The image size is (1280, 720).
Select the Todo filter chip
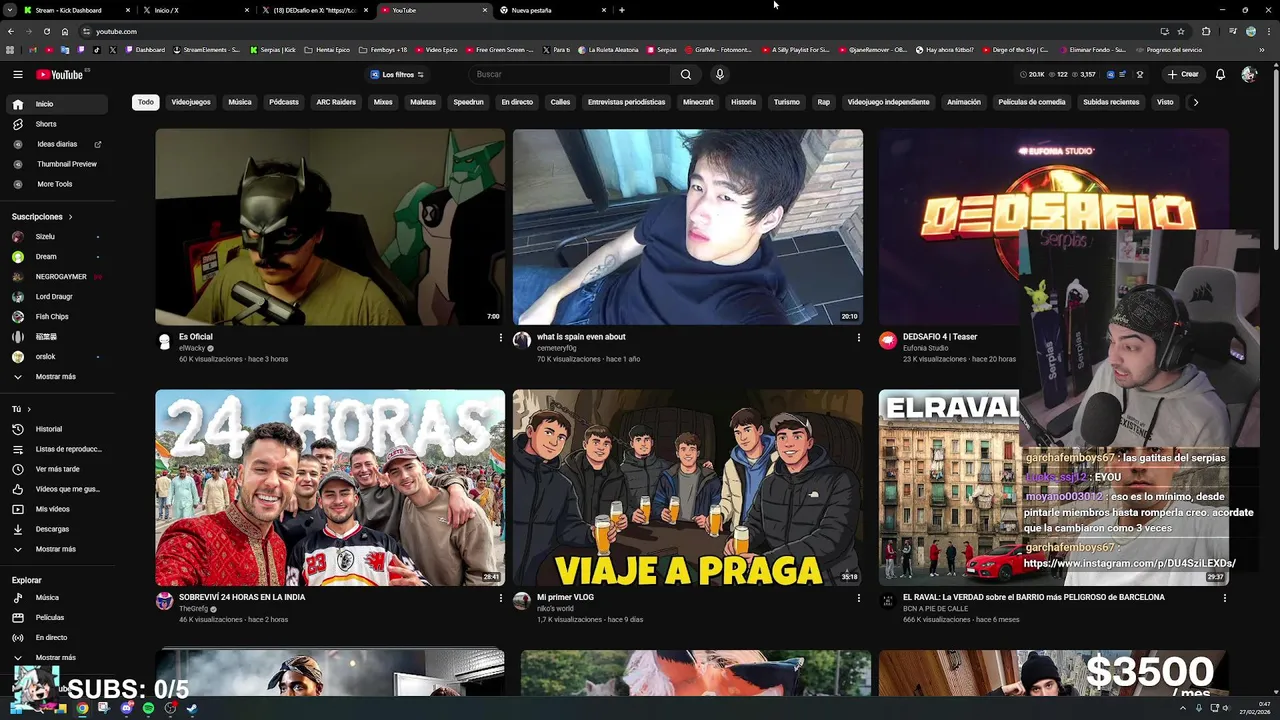tap(146, 102)
